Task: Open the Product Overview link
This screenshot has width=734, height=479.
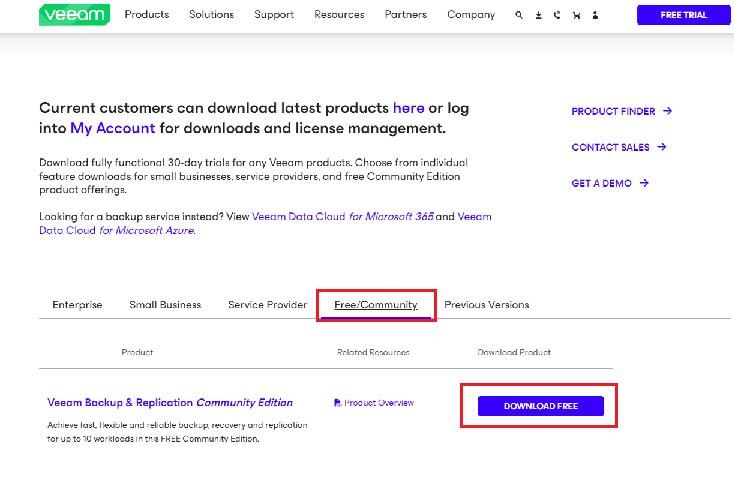Action: (x=379, y=403)
